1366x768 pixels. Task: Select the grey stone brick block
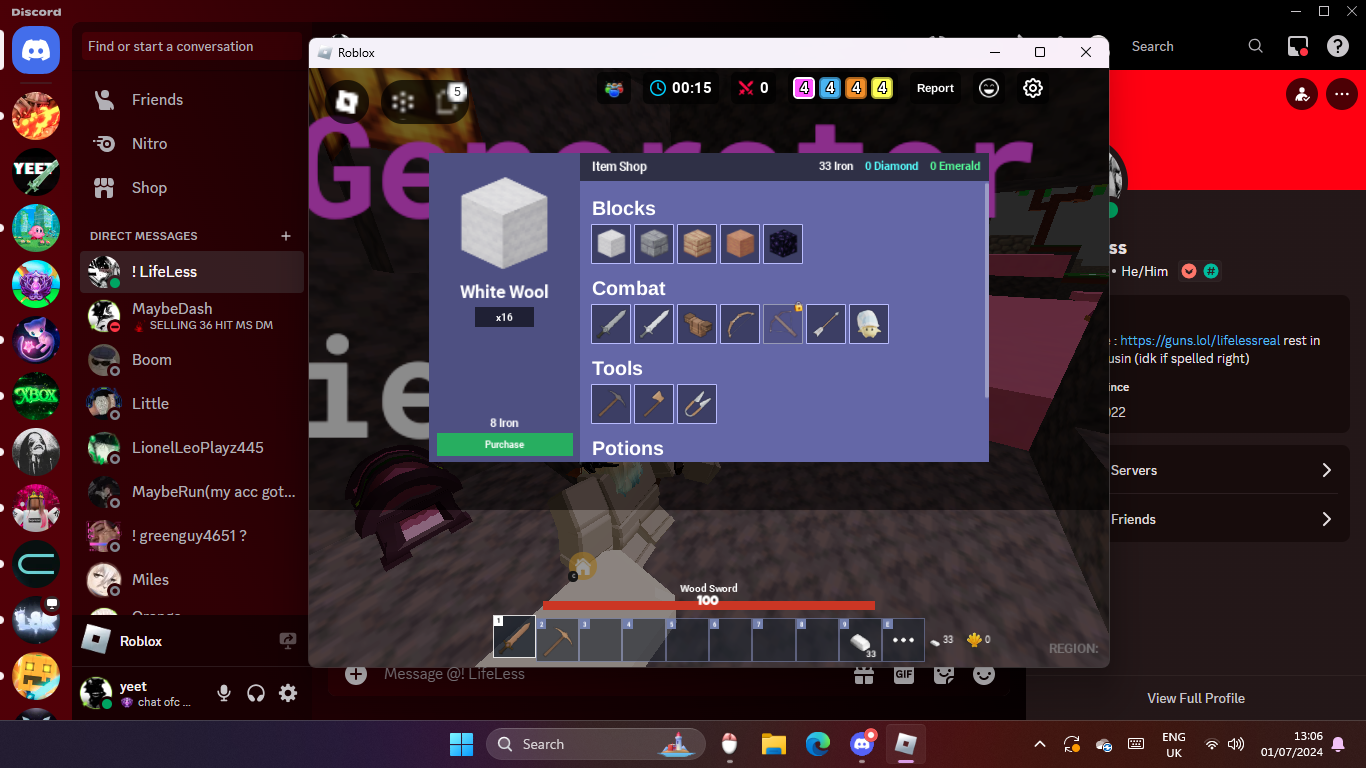coord(654,244)
